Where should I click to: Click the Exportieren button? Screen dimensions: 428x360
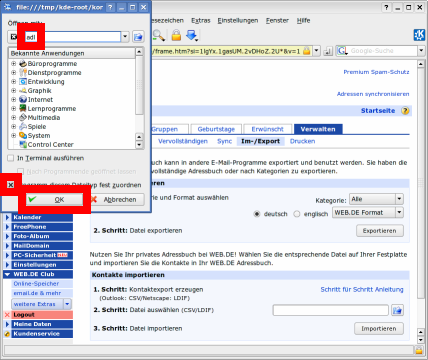pos(380,231)
